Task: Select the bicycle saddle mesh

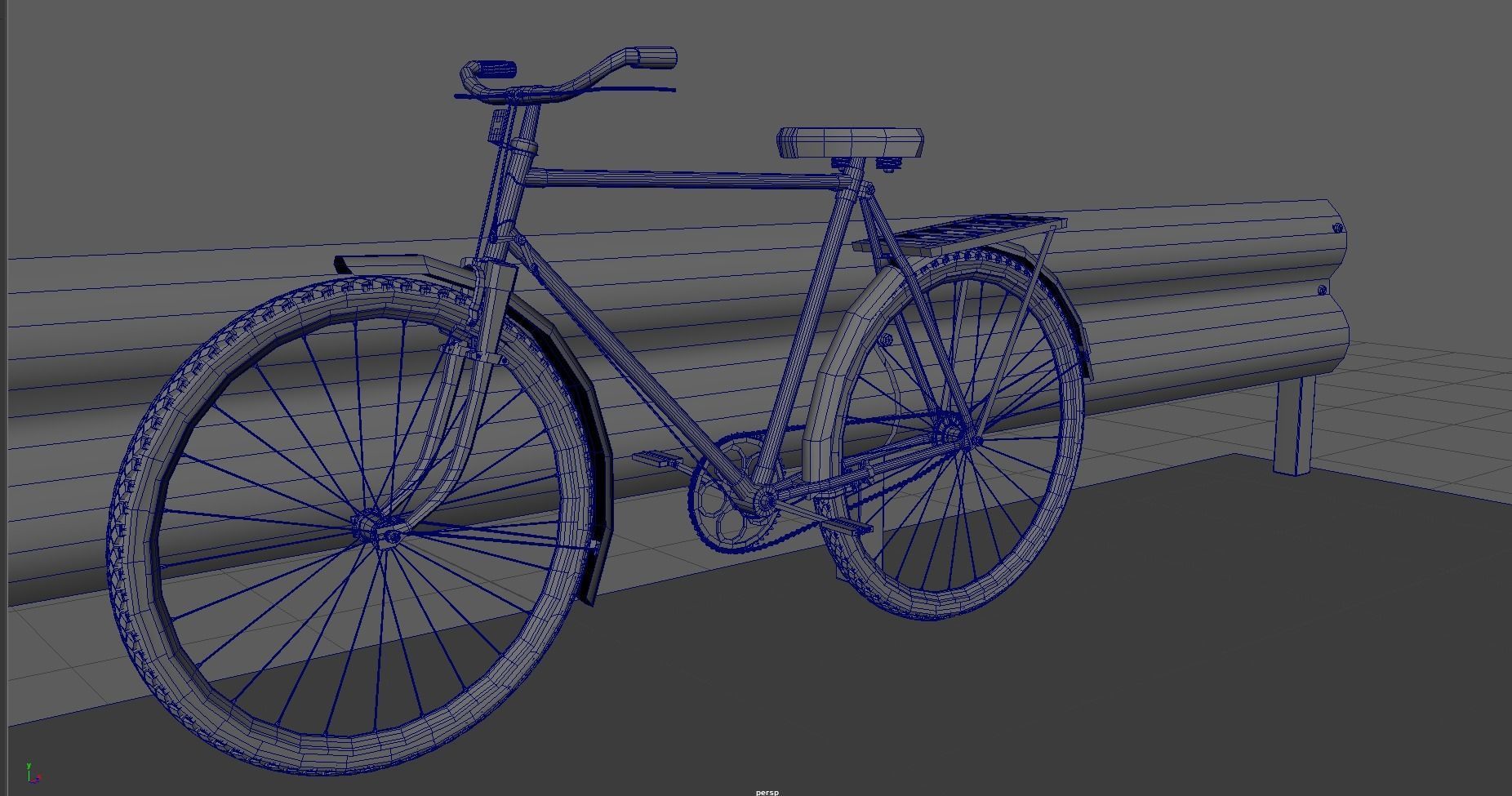Action: point(851,143)
